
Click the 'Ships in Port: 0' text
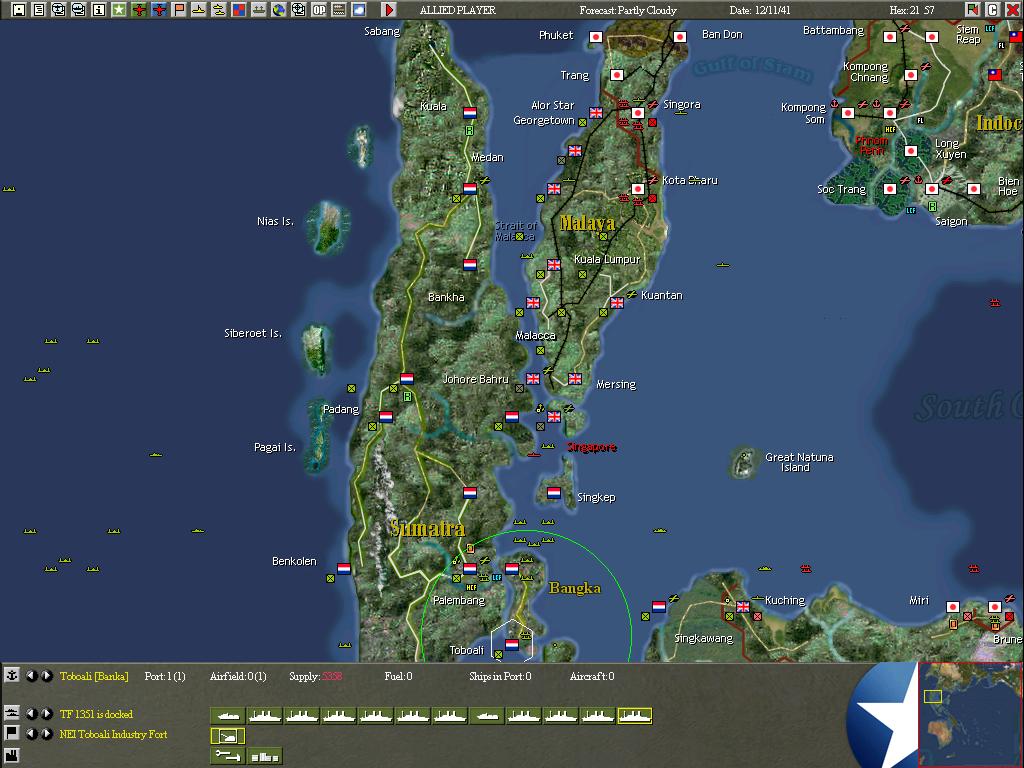[x=500, y=676]
